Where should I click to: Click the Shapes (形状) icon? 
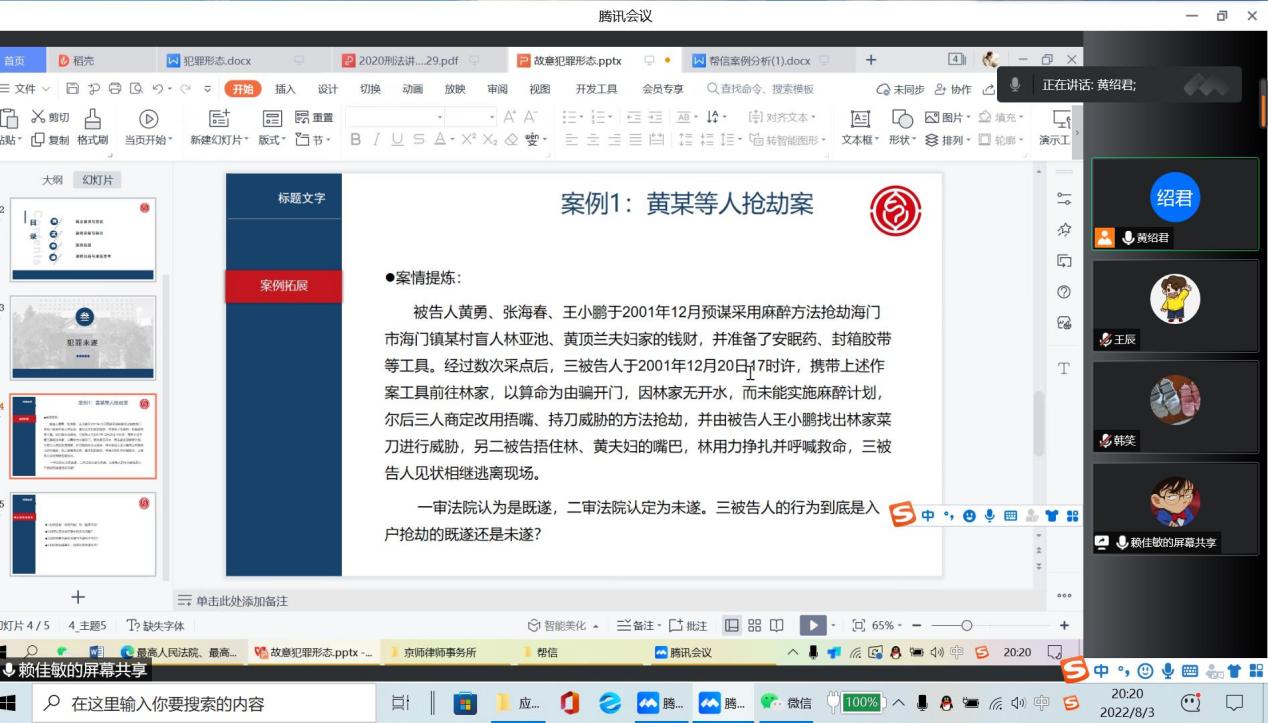pyautogui.click(x=901, y=119)
